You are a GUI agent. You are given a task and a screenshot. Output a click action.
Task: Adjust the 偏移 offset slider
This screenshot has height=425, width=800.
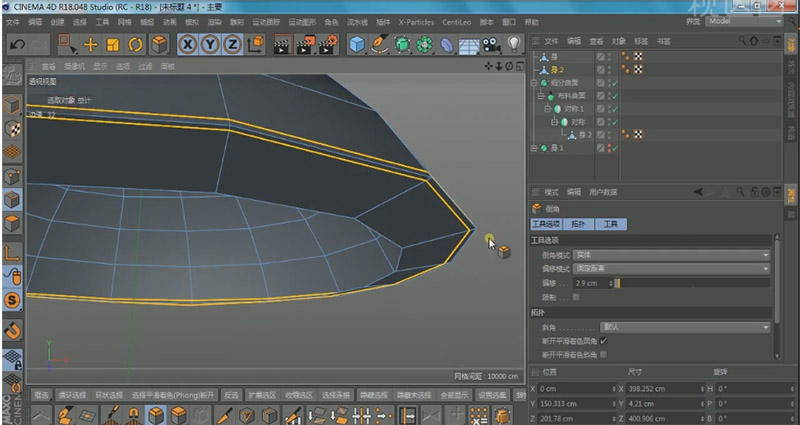coord(692,283)
